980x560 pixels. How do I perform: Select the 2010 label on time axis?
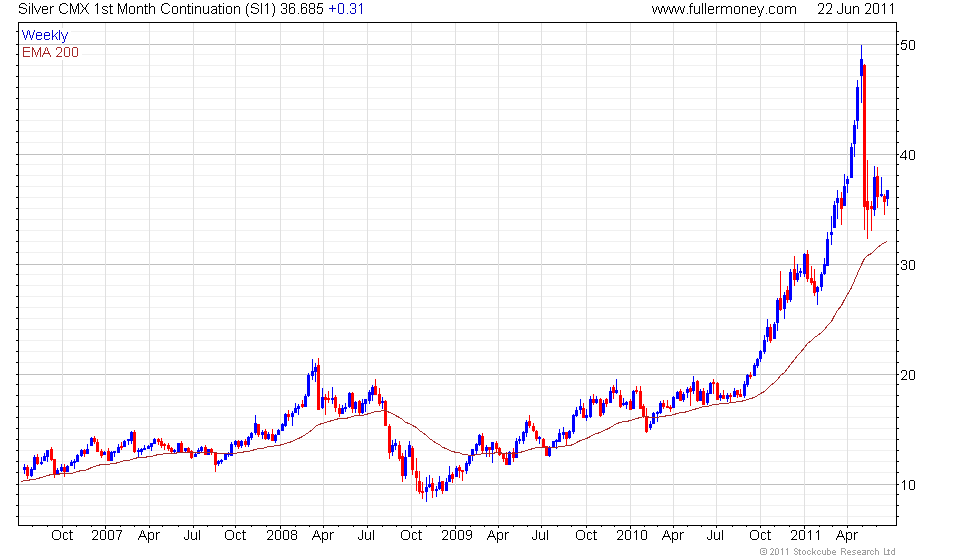[x=630, y=535]
